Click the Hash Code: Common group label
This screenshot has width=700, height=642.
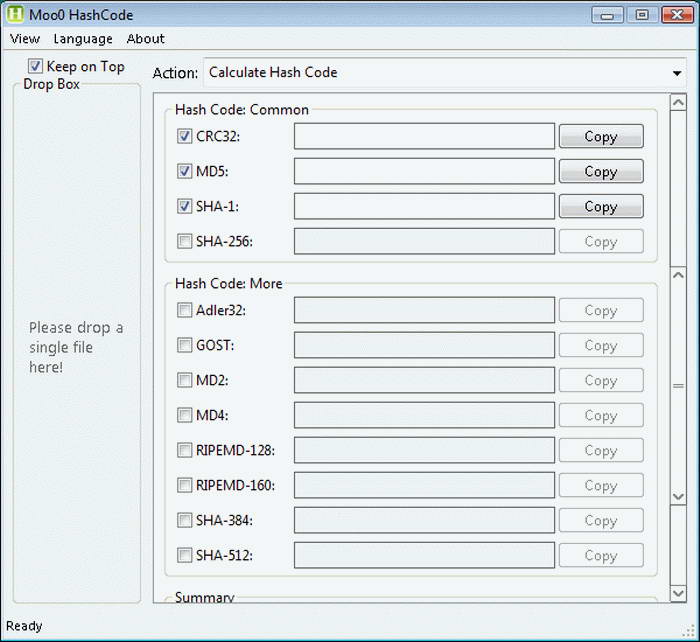coord(242,110)
